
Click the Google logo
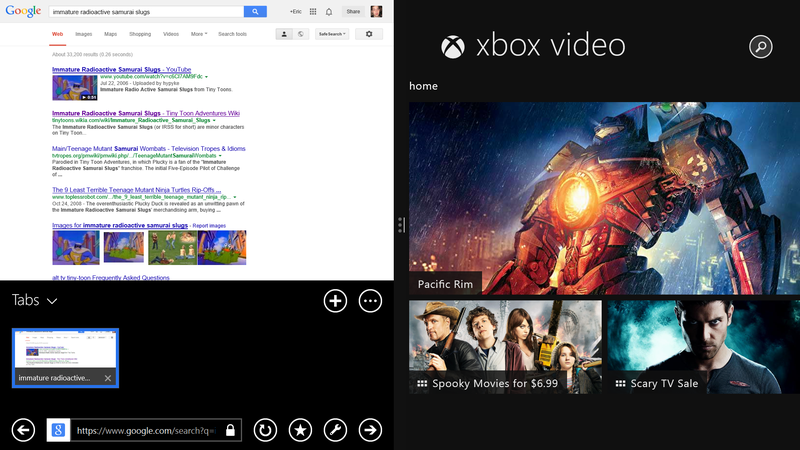23,11
